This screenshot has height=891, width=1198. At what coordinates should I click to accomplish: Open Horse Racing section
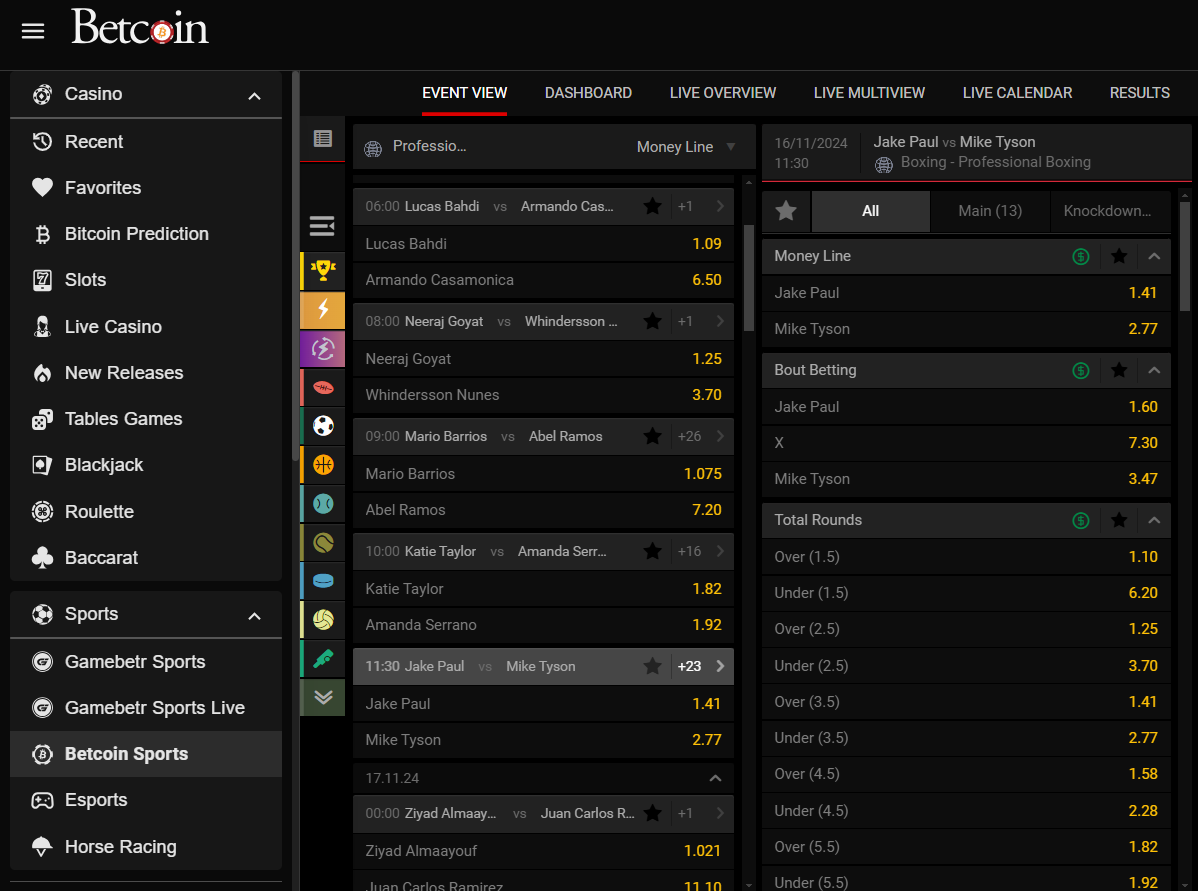[x=146, y=847]
